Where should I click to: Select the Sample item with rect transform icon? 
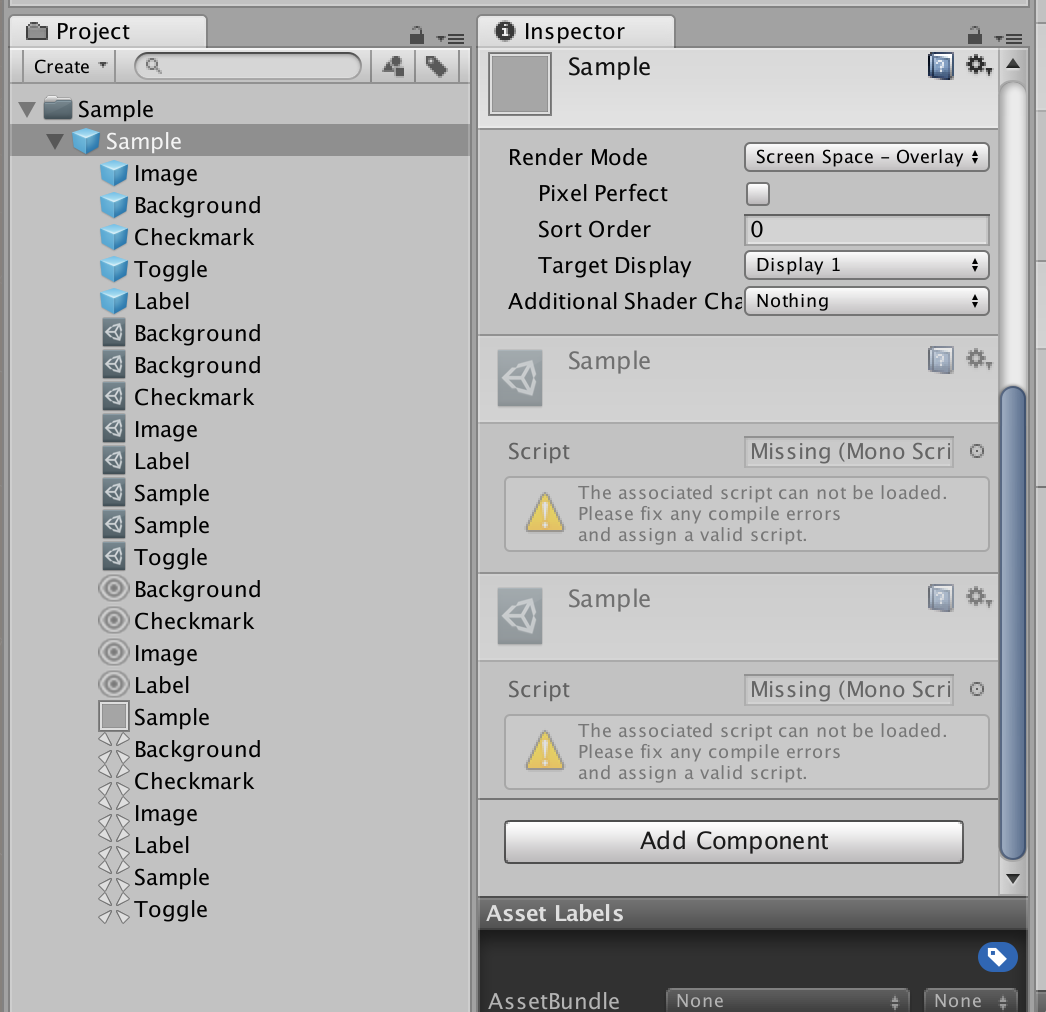[x=154, y=877]
